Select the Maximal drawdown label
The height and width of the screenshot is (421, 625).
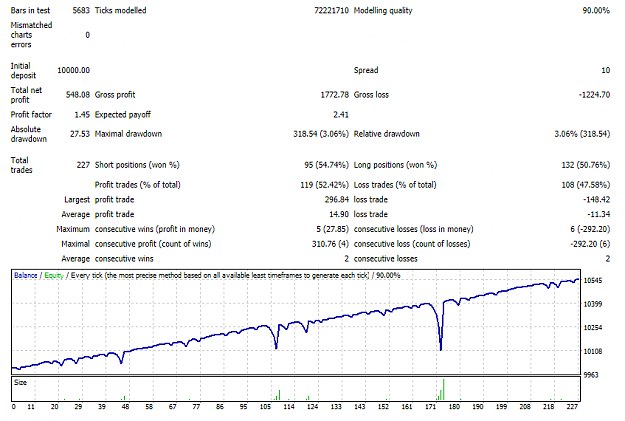tap(128, 134)
